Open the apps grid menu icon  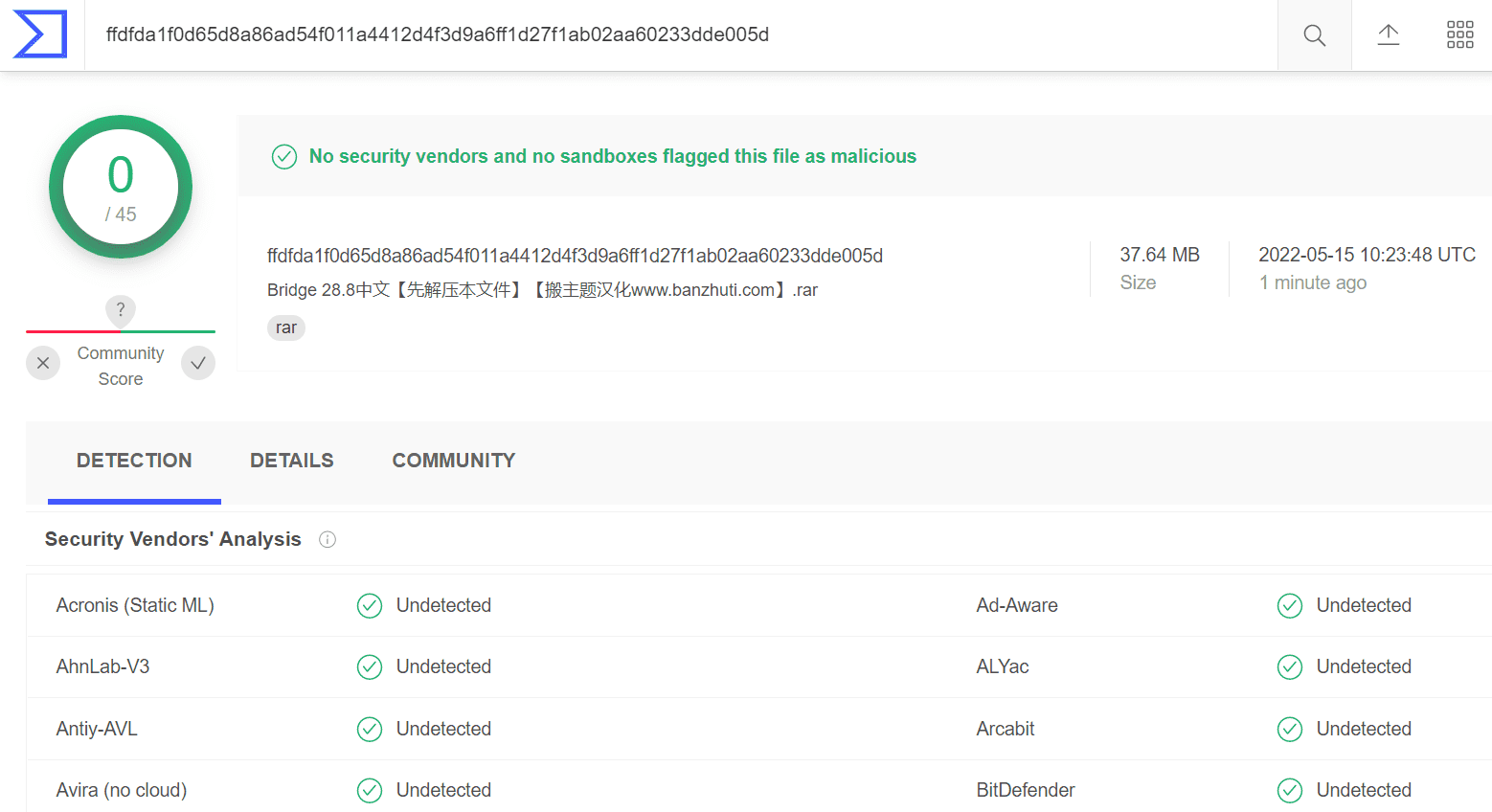tap(1460, 34)
